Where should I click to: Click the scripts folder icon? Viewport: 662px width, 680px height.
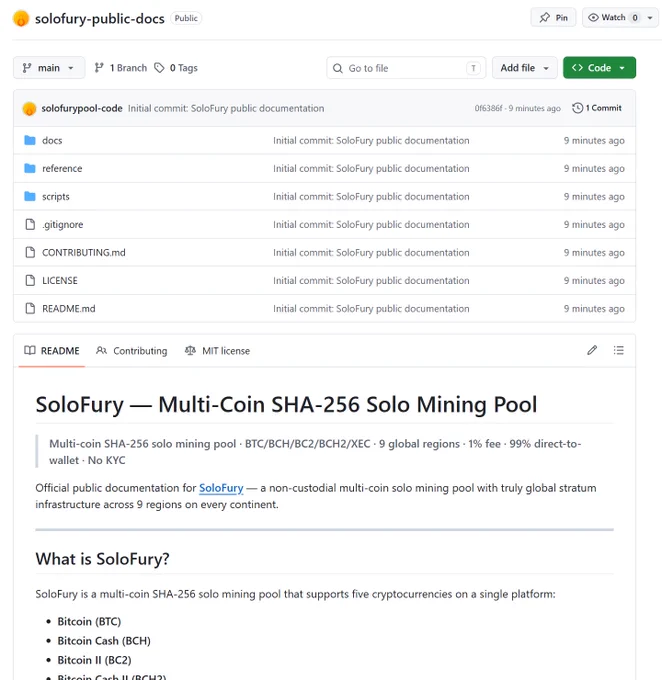coord(30,196)
